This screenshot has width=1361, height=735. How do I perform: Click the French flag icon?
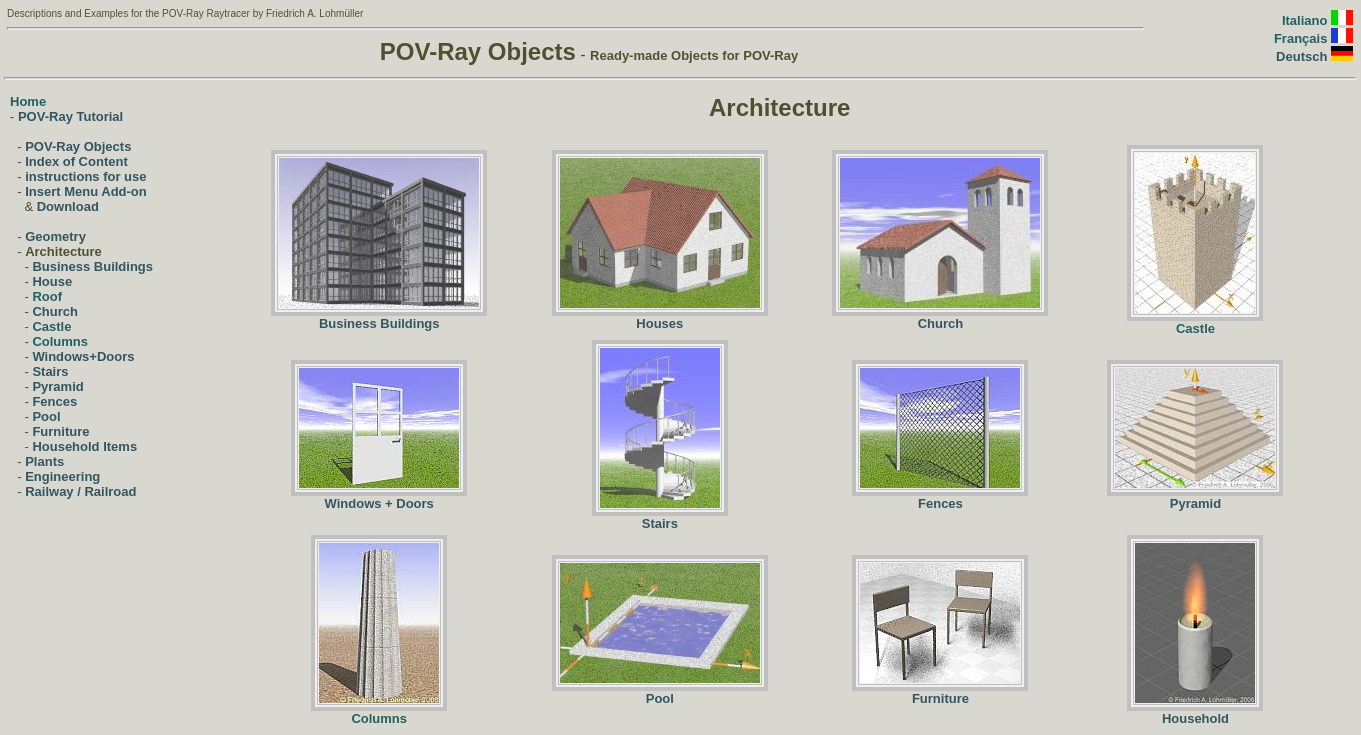[x=1341, y=36]
